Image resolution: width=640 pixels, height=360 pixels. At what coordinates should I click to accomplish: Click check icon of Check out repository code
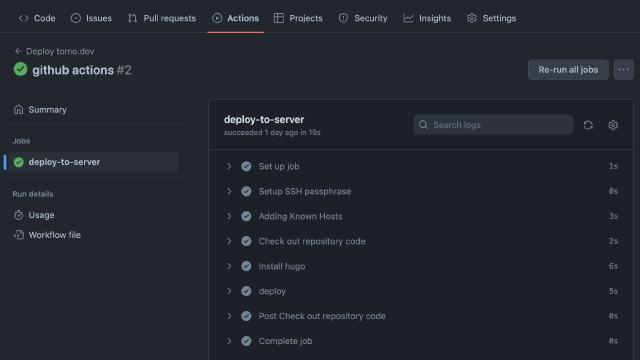246,241
